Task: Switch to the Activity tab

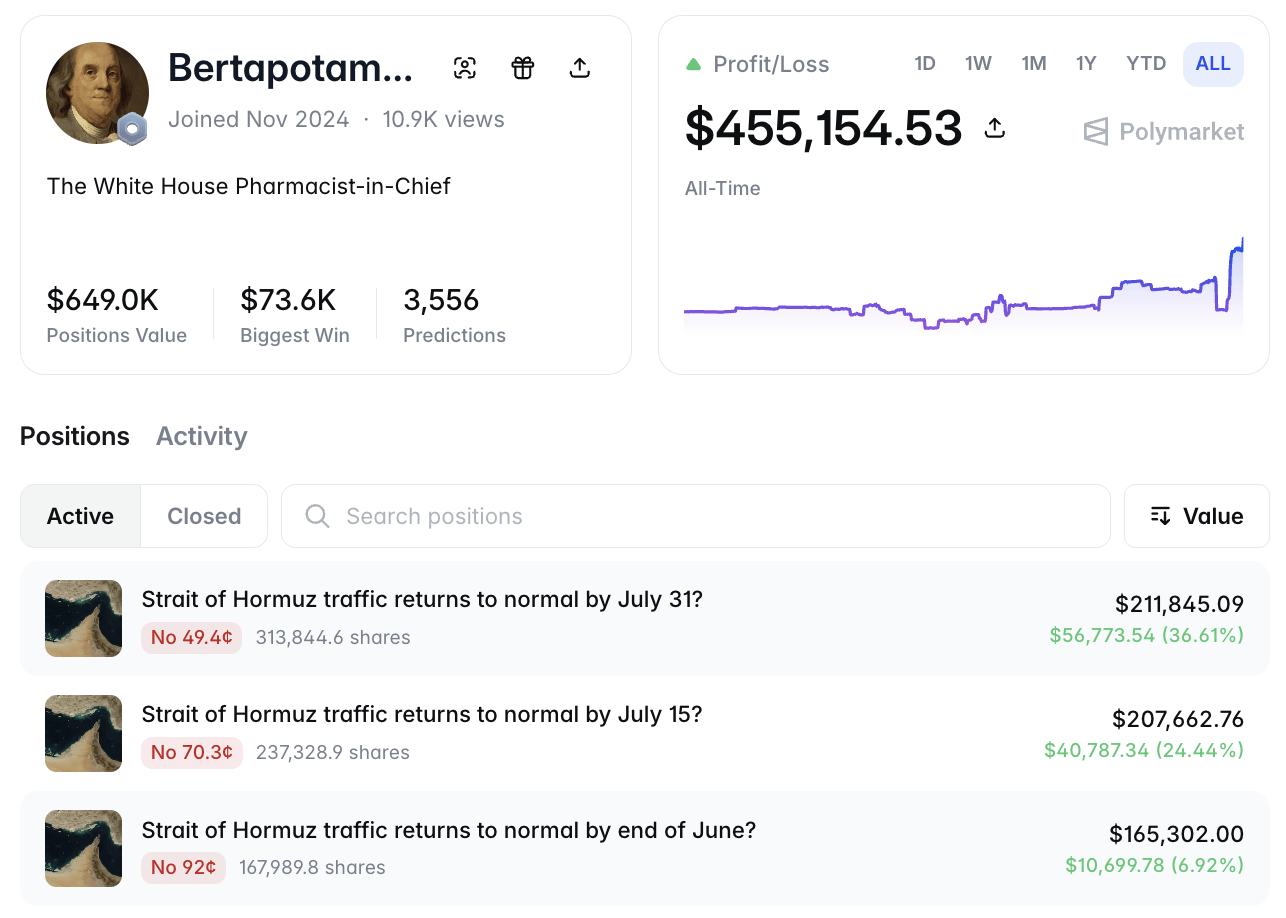Action: tap(201, 436)
